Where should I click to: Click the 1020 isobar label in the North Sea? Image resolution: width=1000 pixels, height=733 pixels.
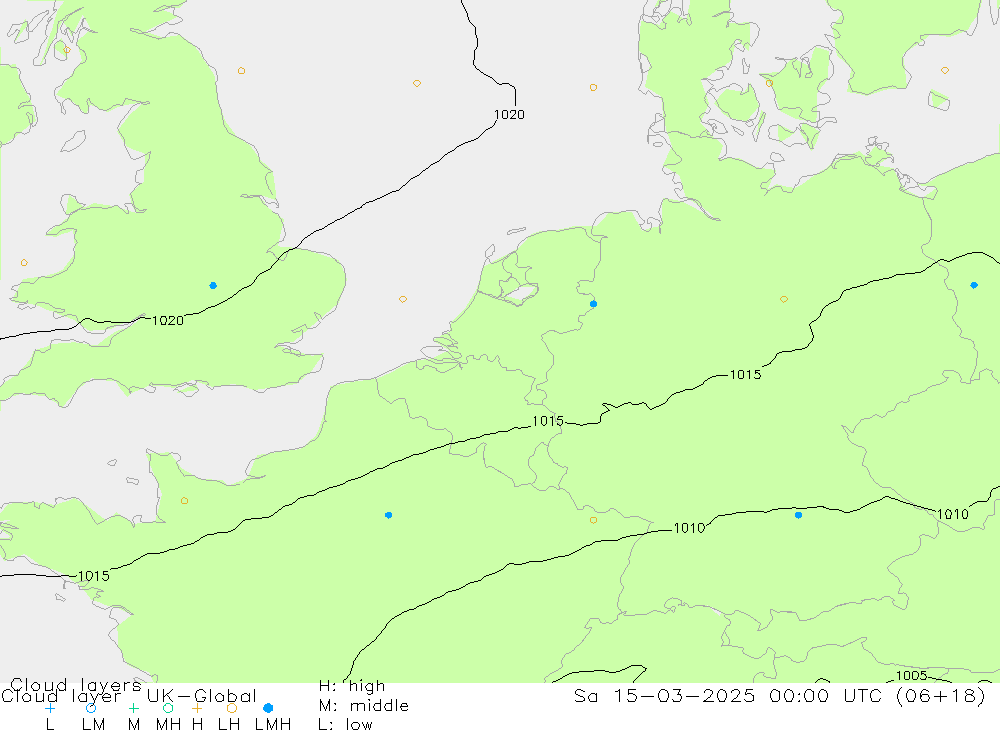(x=509, y=115)
